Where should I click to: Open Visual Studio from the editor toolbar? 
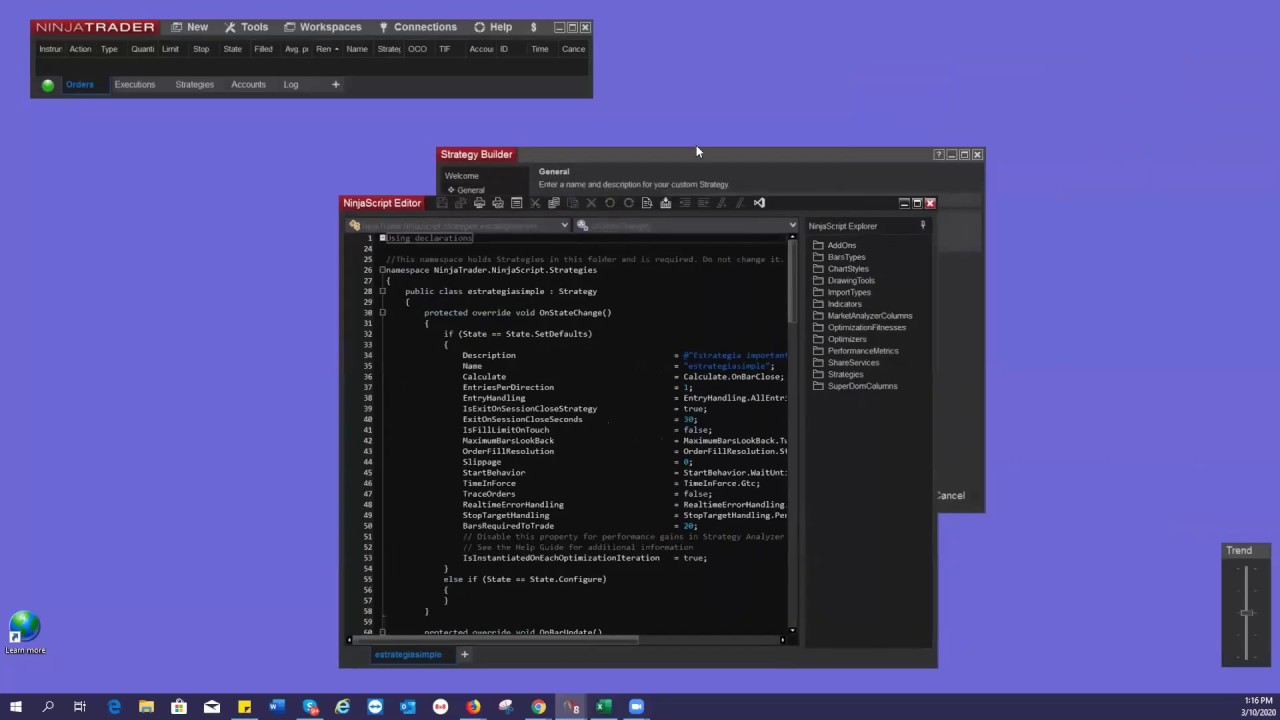759,203
